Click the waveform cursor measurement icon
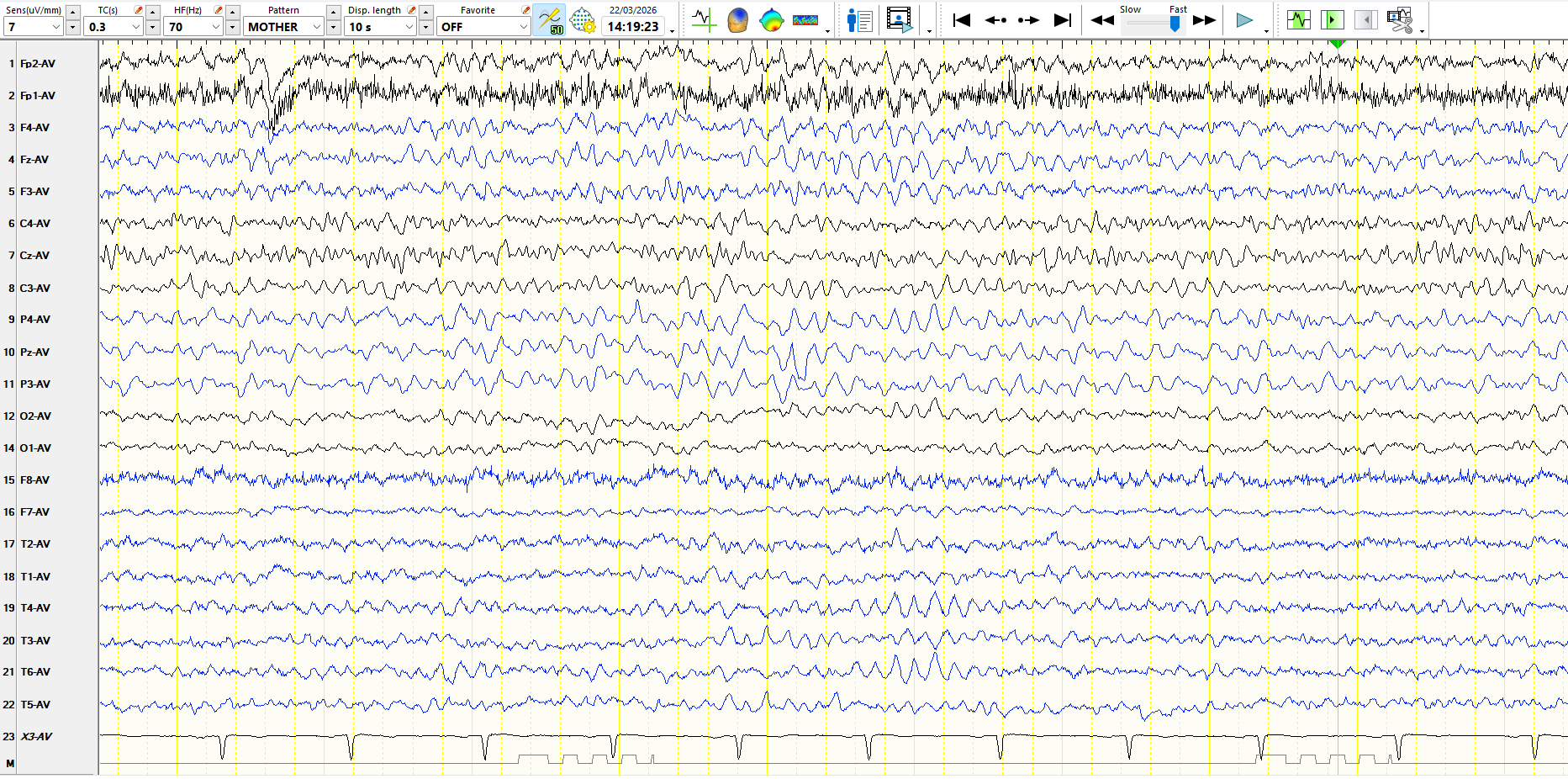The width and height of the screenshot is (1568, 779). click(703, 20)
